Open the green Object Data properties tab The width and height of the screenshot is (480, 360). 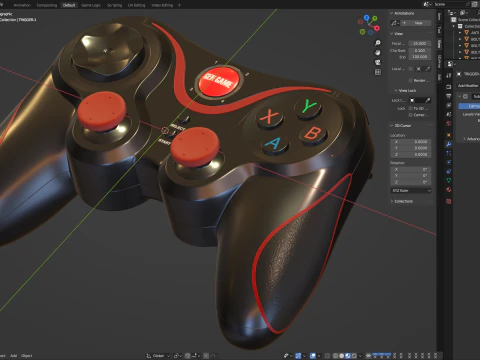point(449,180)
